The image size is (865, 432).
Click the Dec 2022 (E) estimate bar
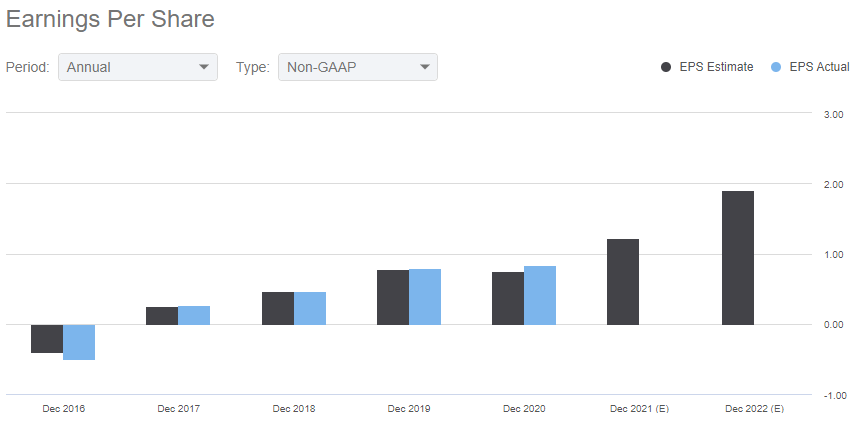point(738,258)
